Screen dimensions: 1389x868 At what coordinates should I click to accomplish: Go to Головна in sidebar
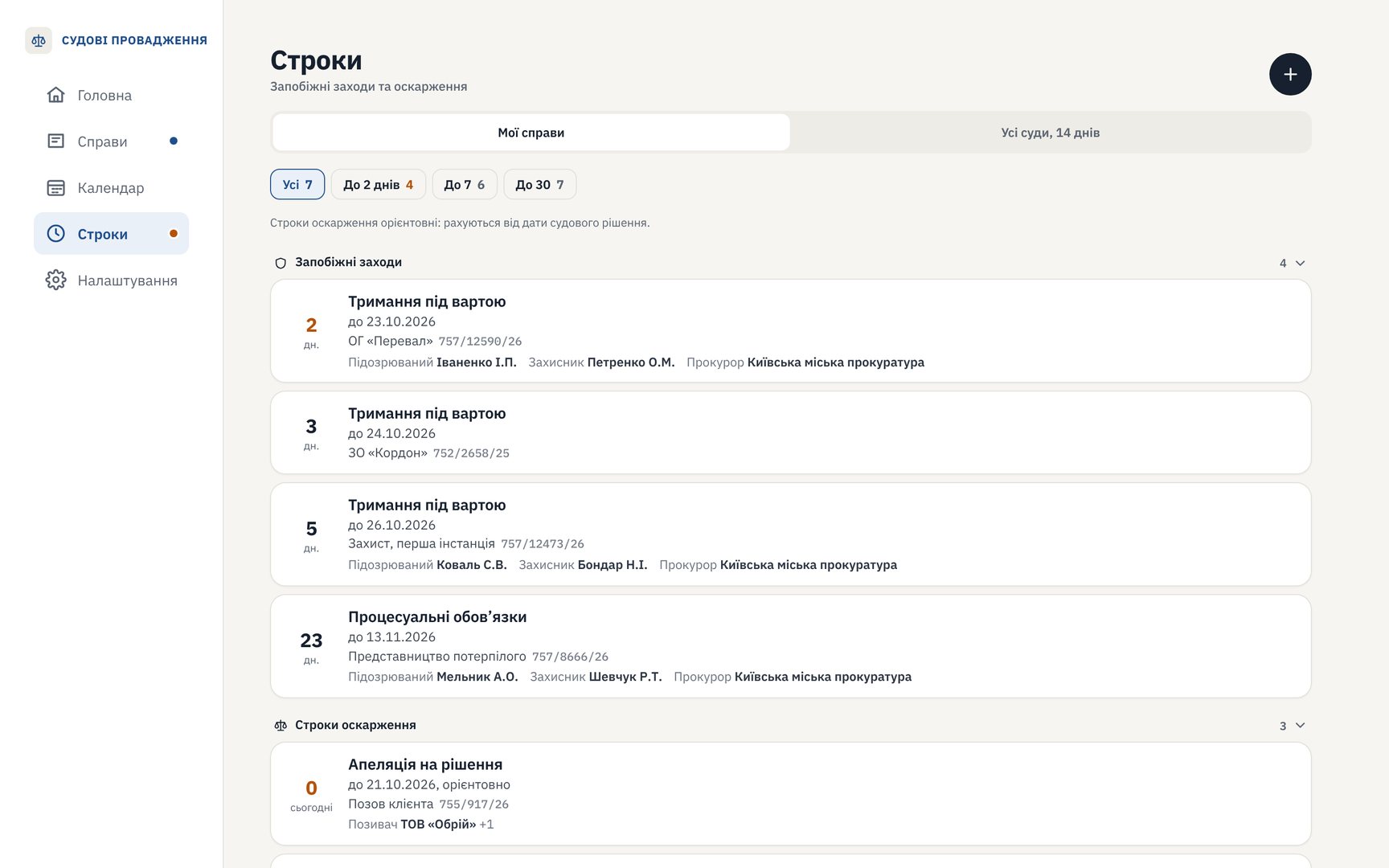pyautogui.click(x=111, y=95)
